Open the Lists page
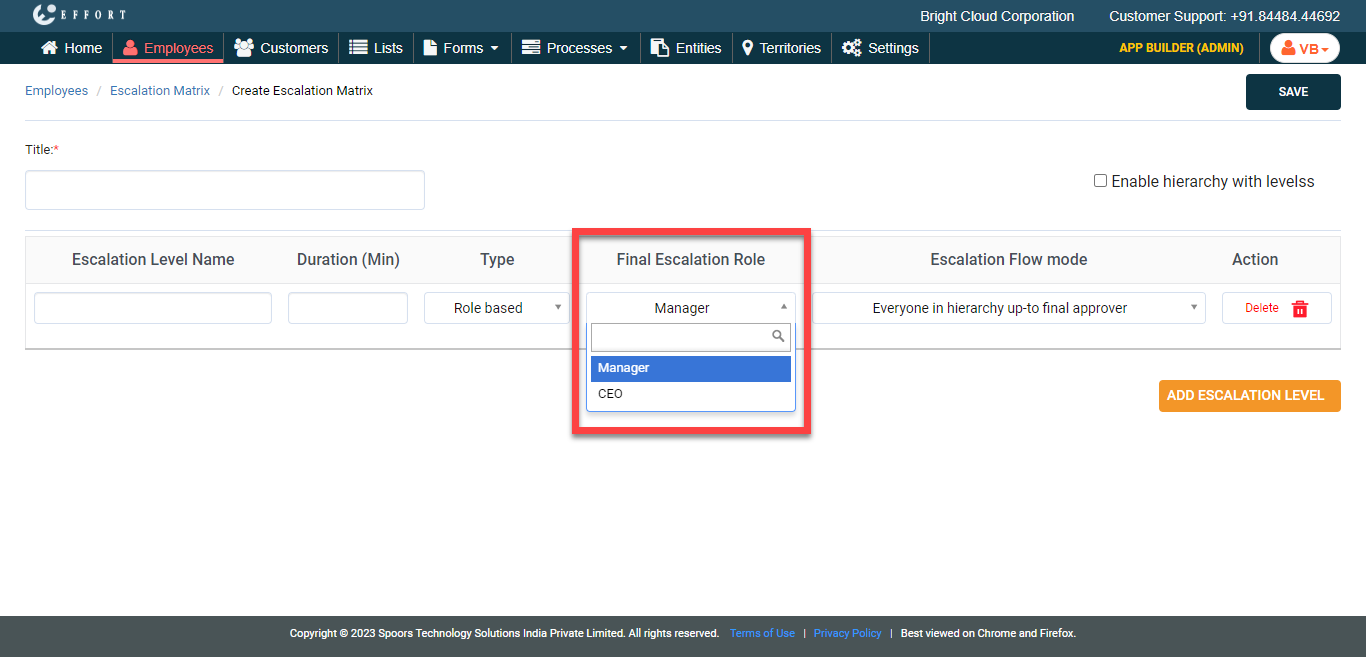This screenshot has width=1366, height=657. pyautogui.click(x=375, y=48)
